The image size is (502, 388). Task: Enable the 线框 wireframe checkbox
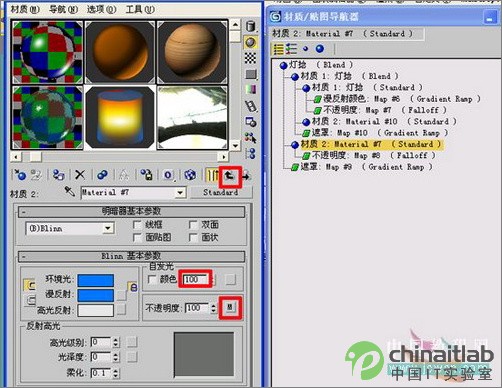click(137, 225)
